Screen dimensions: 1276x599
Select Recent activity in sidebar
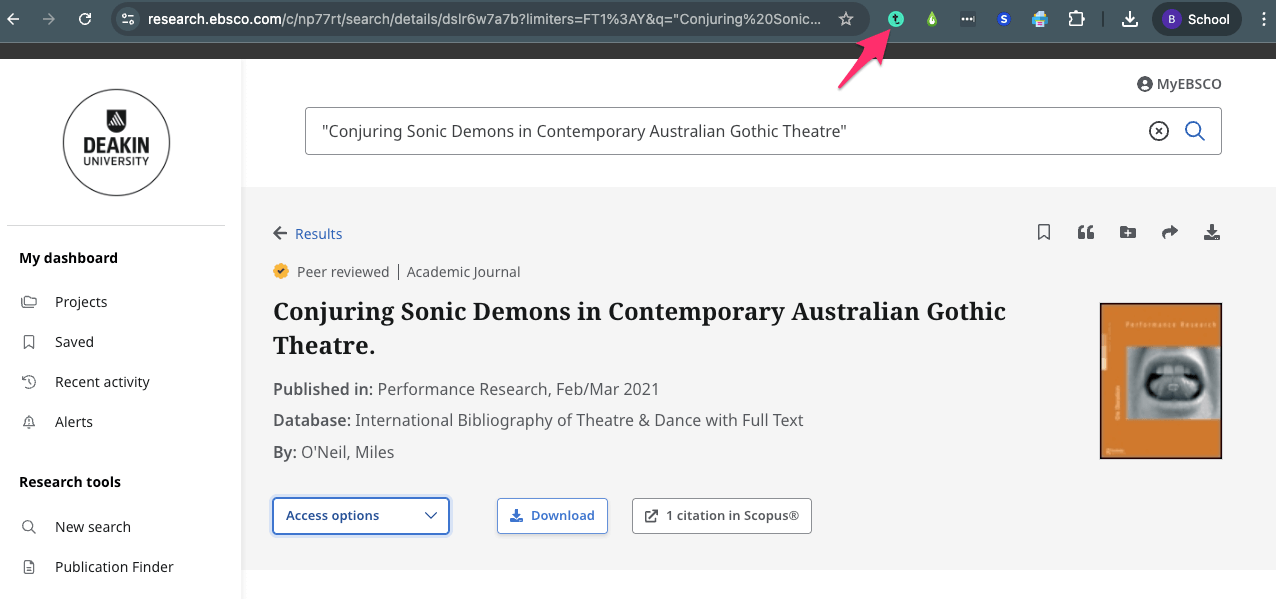click(x=102, y=382)
